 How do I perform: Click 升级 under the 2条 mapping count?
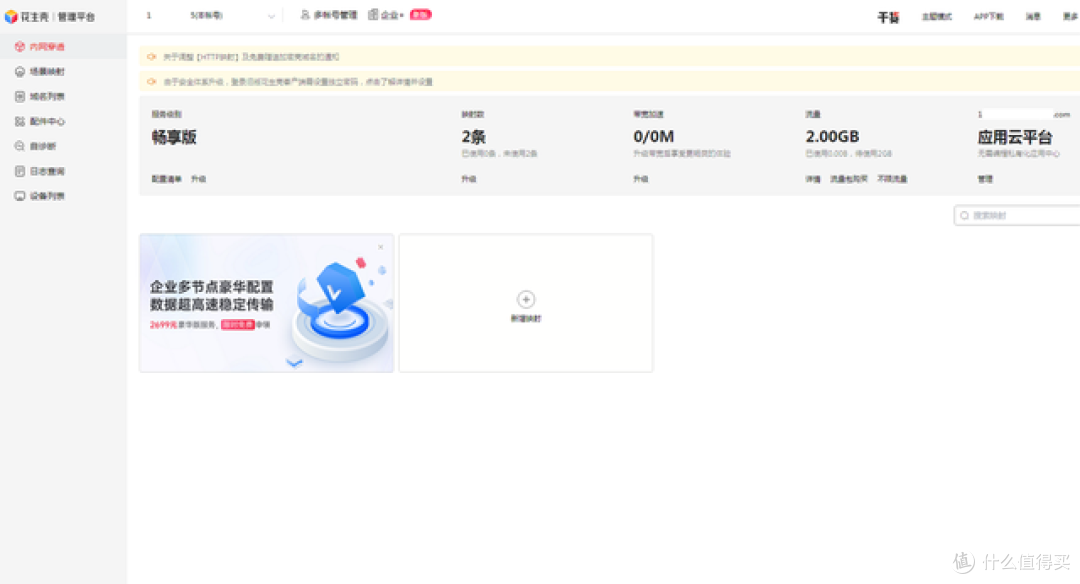(469, 179)
